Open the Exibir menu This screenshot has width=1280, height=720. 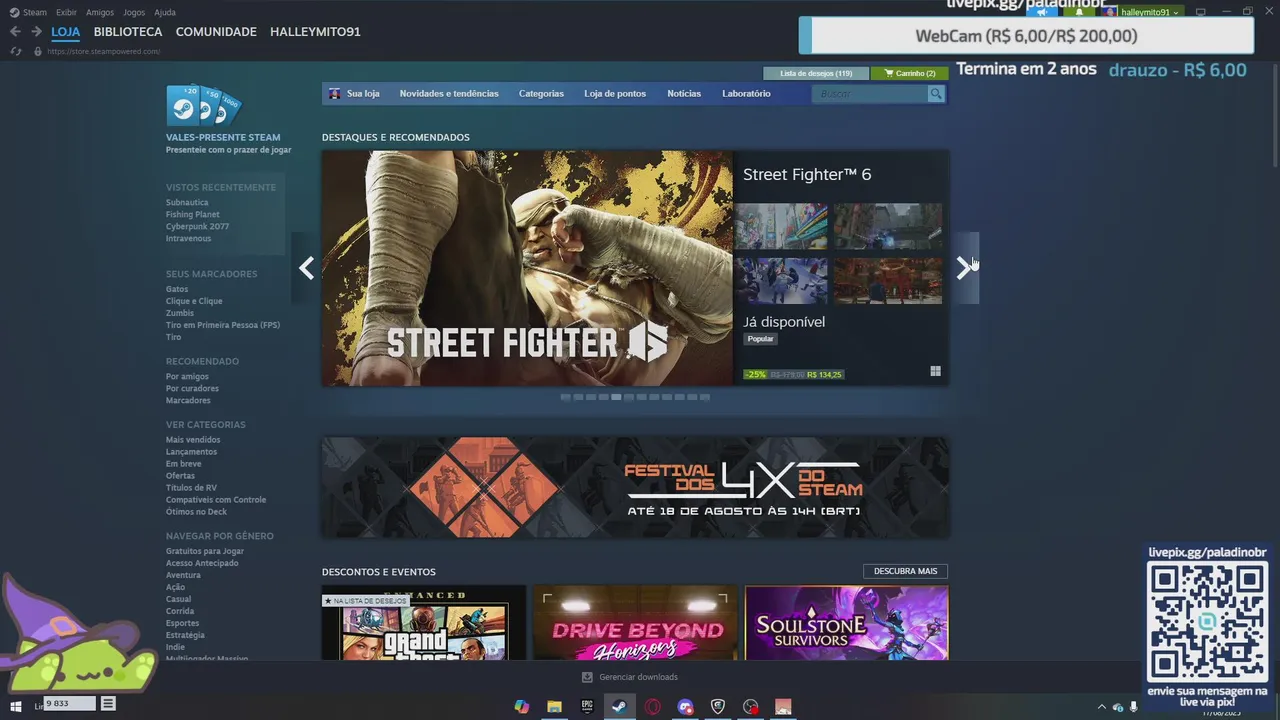(66, 12)
